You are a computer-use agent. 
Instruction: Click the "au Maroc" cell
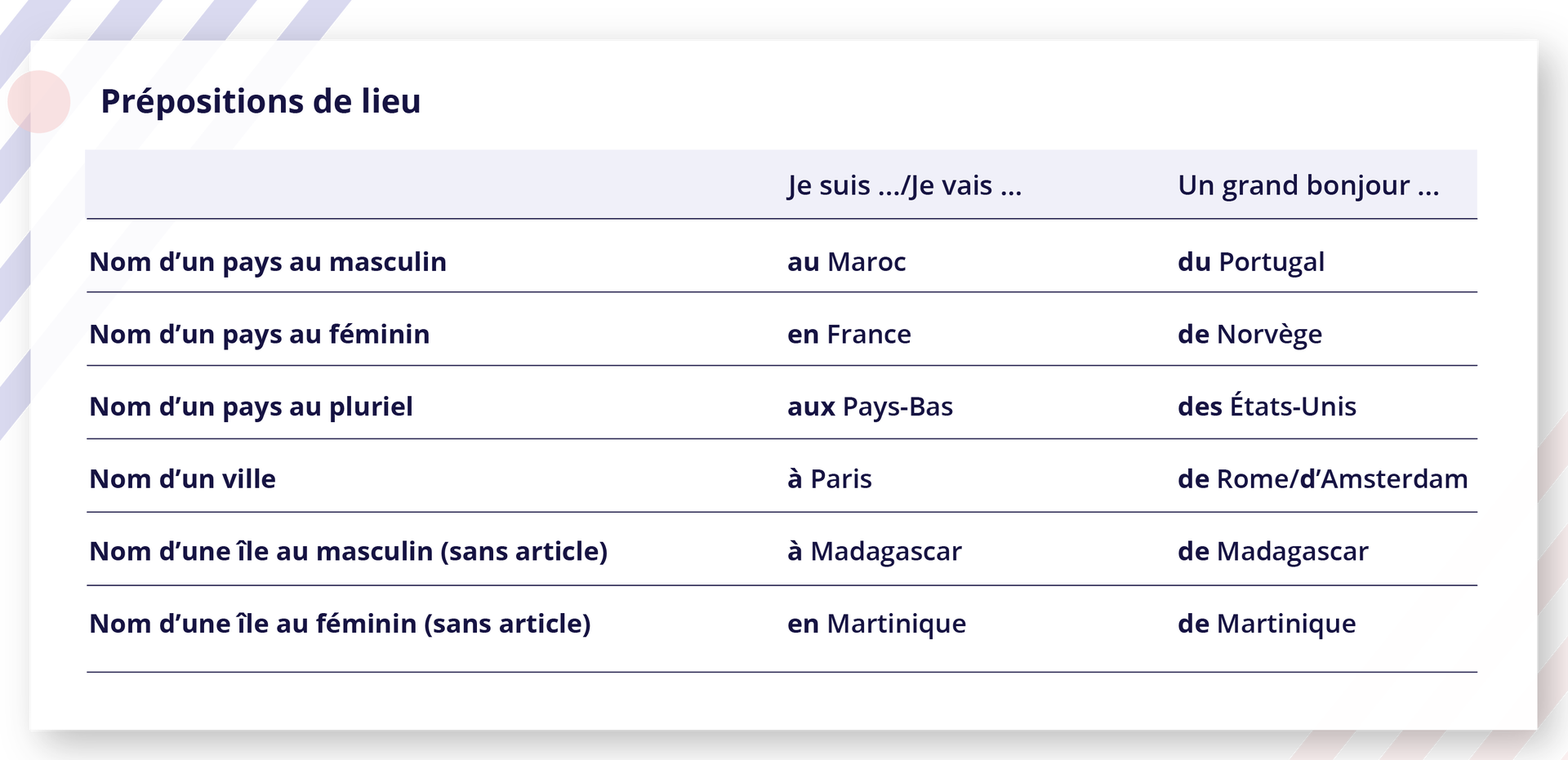point(846,262)
